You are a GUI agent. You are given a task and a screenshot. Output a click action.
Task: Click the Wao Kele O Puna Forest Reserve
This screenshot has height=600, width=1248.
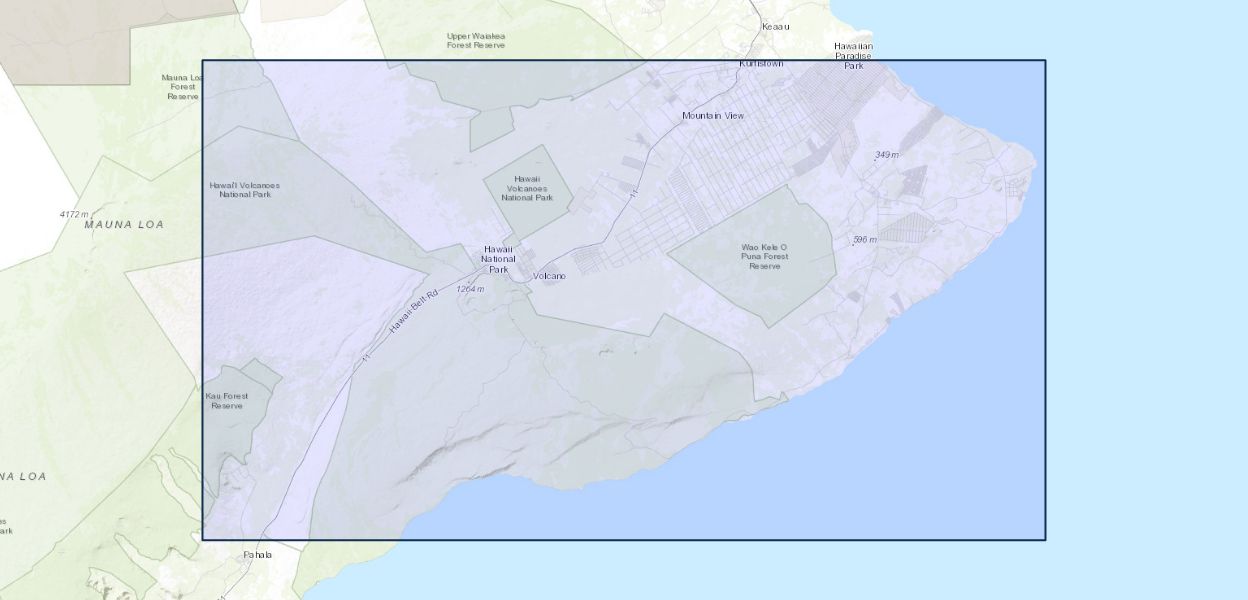pyautogui.click(x=764, y=256)
